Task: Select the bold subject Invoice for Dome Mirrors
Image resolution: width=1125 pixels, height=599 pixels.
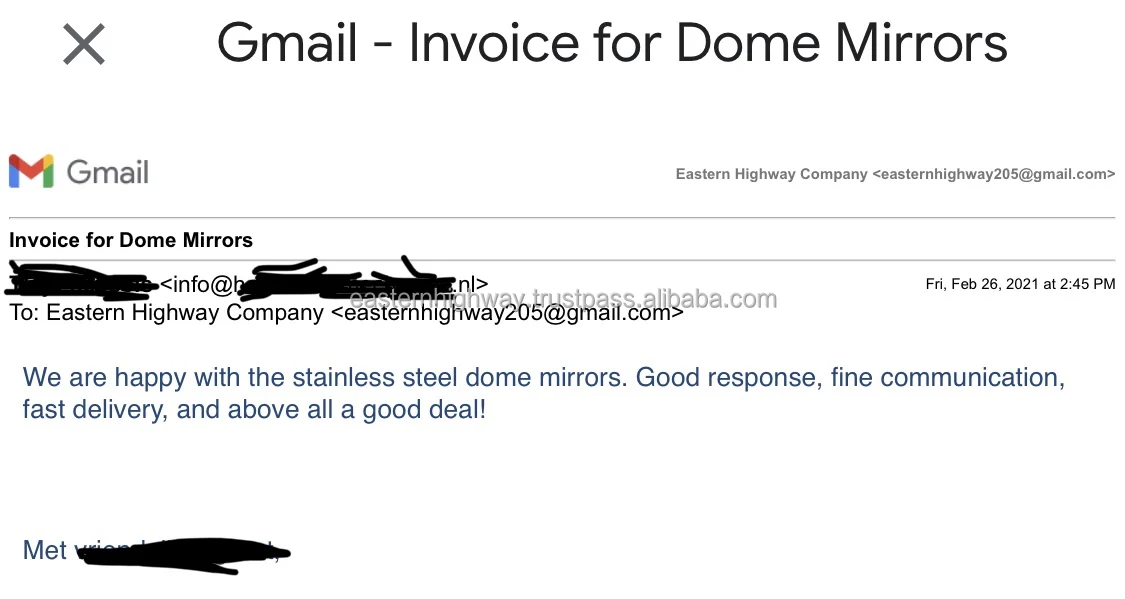Action: coord(131,240)
